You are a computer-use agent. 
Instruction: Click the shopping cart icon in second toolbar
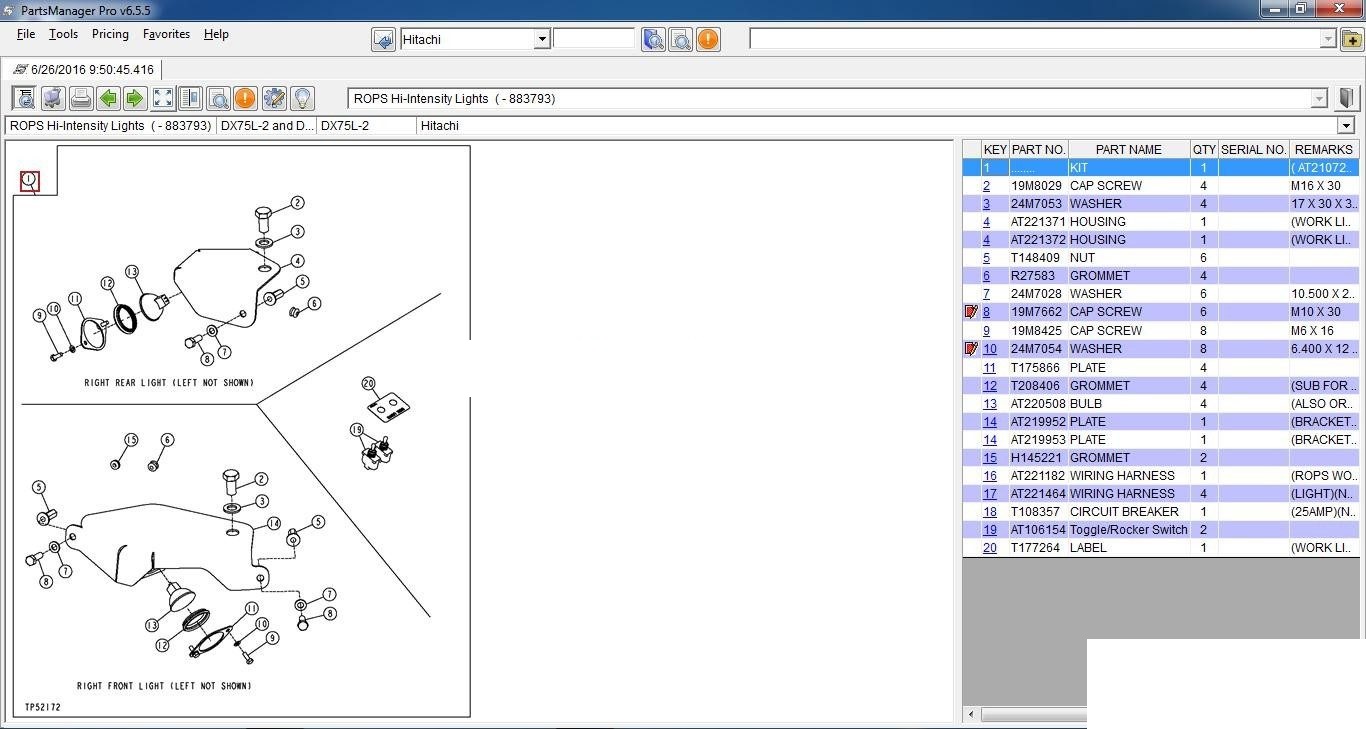pos(53,98)
